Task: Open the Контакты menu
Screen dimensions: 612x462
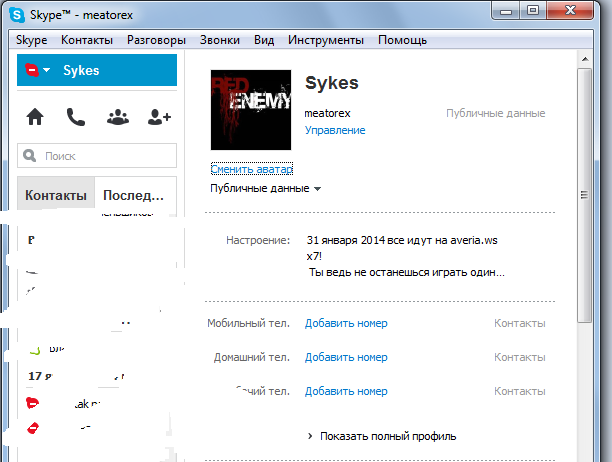Action: [x=87, y=40]
